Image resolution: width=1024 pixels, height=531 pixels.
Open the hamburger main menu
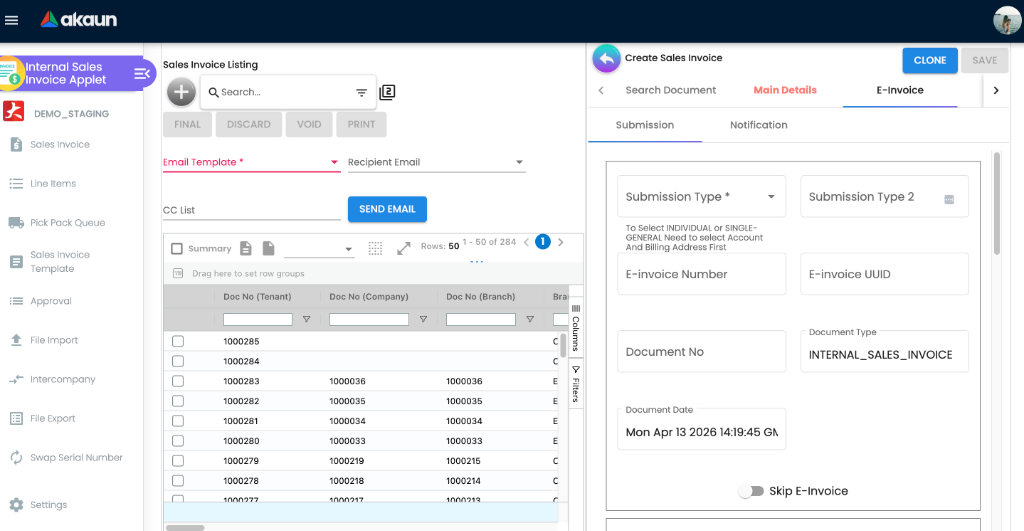pyautogui.click(x=11, y=20)
